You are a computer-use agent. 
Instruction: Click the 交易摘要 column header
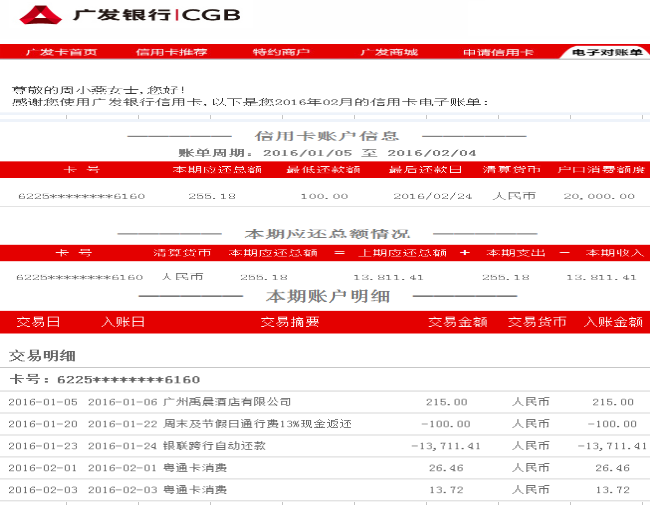click(x=290, y=322)
